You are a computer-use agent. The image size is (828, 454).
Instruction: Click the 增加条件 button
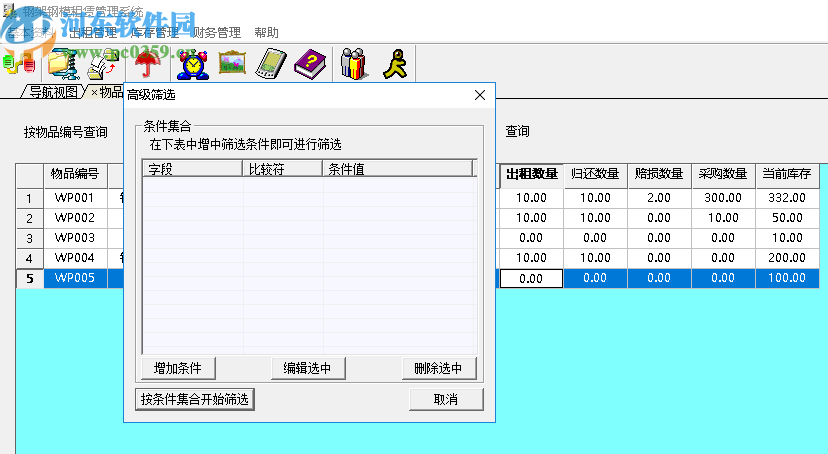[178, 368]
